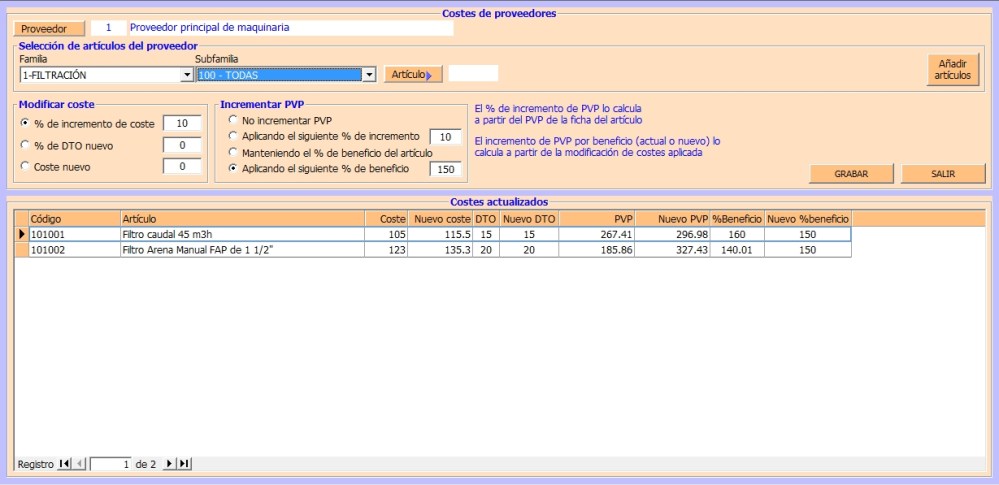Image resolution: width=999 pixels, height=485 pixels.
Task: Click the '% de DTO nuevo' value field
Action: tap(182, 145)
